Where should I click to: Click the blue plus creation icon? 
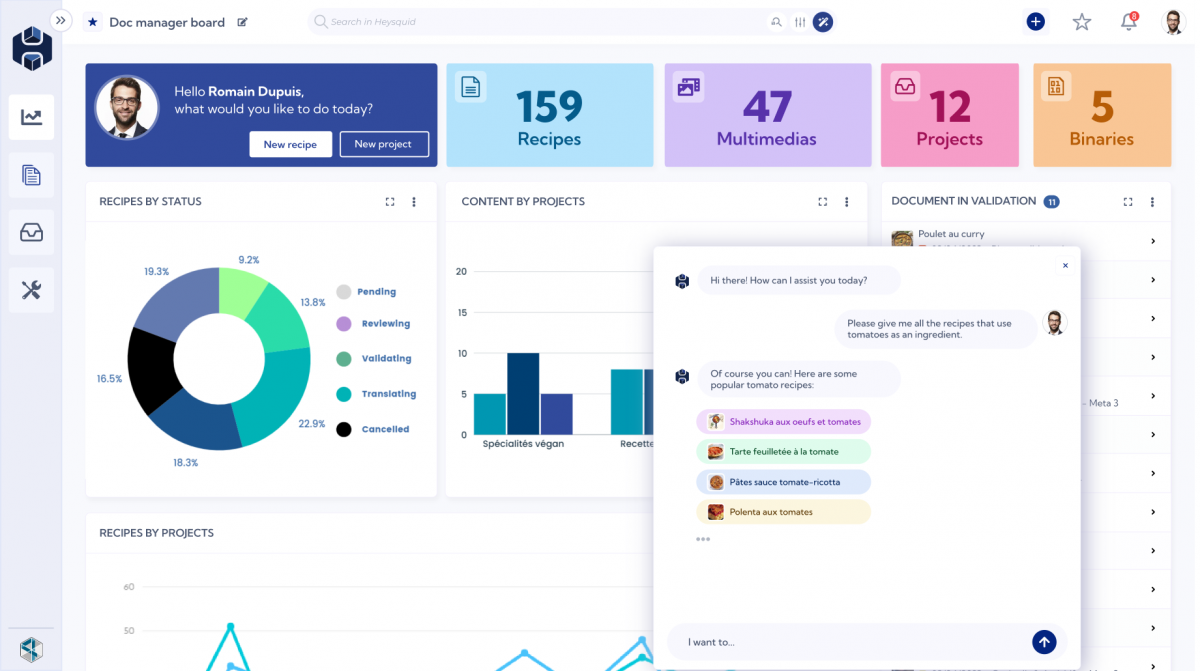tap(1036, 21)
